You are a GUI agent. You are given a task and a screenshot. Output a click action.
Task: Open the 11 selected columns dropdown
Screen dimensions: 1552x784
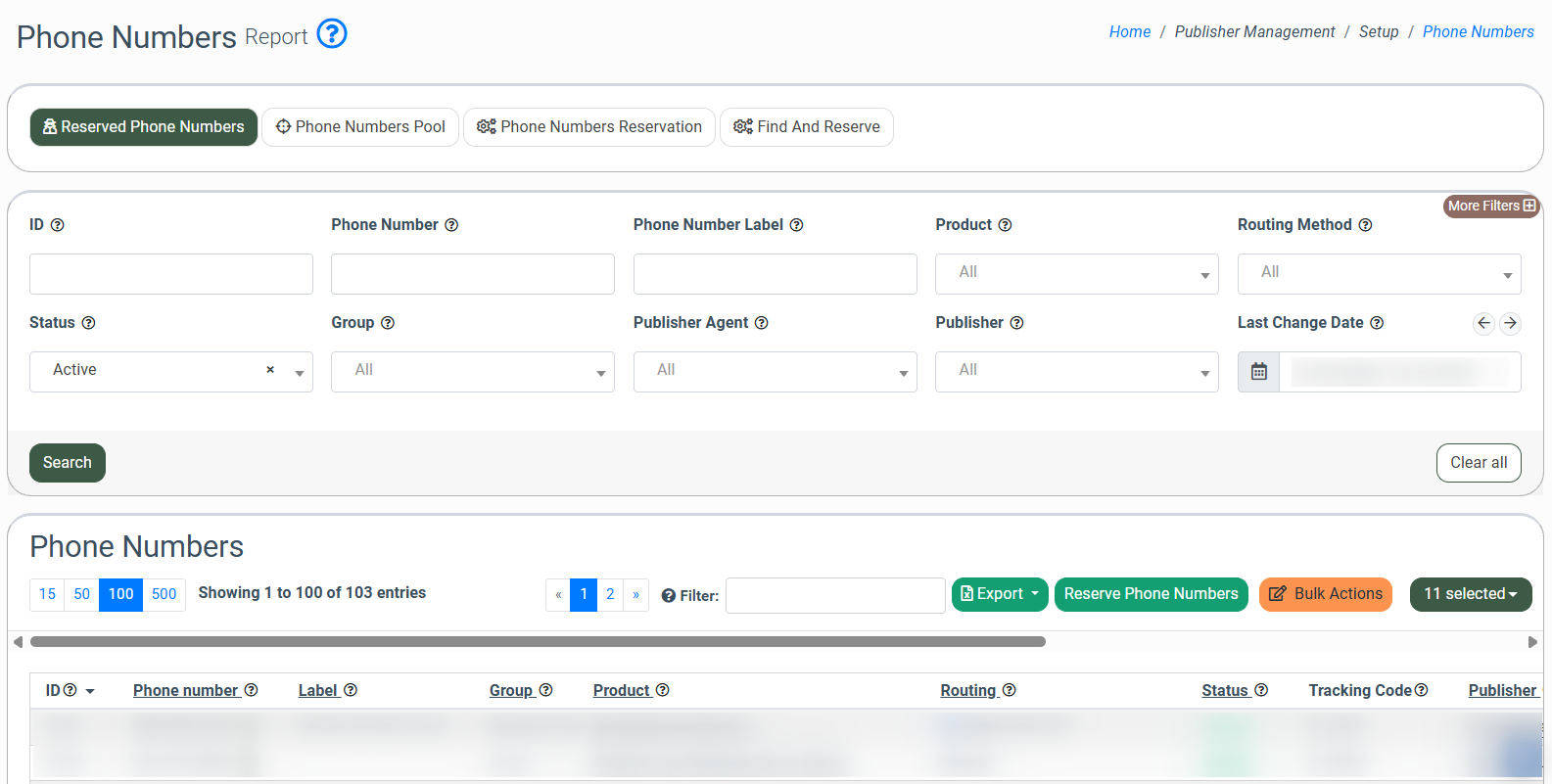pyautogui.click(x=1470, y=594)
